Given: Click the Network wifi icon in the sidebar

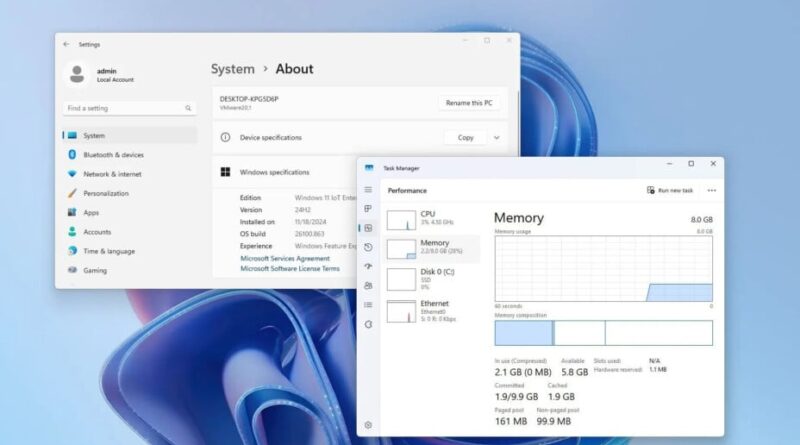Looking at the screenshot, I should tap(72, 174).
